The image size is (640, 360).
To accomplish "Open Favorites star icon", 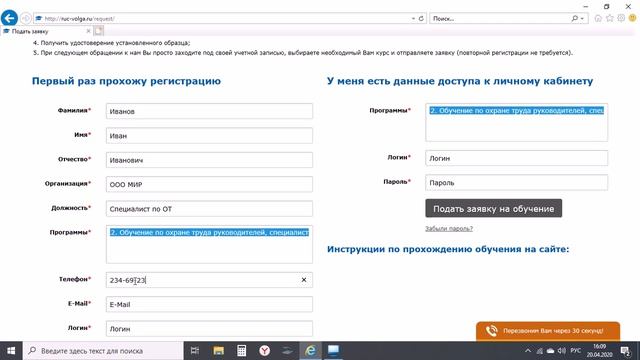I will pyautogui.click(x=610, y=18).
